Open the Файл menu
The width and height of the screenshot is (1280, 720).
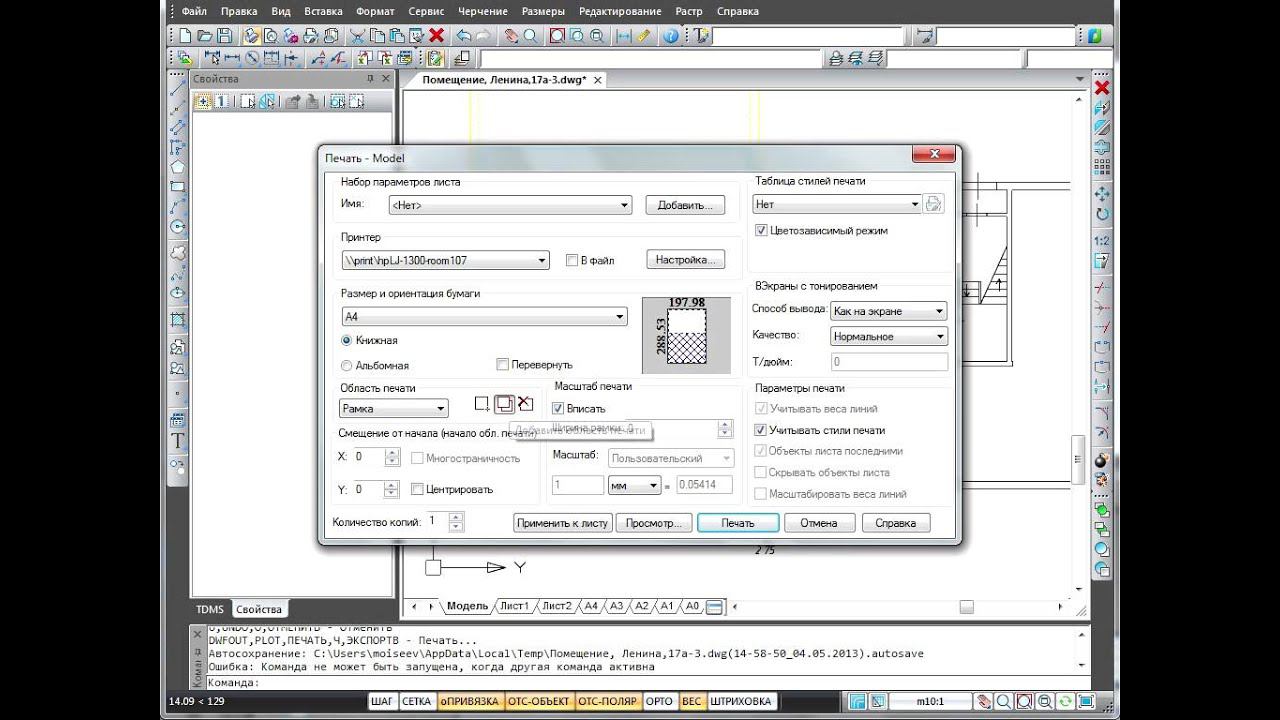(194, 11)
